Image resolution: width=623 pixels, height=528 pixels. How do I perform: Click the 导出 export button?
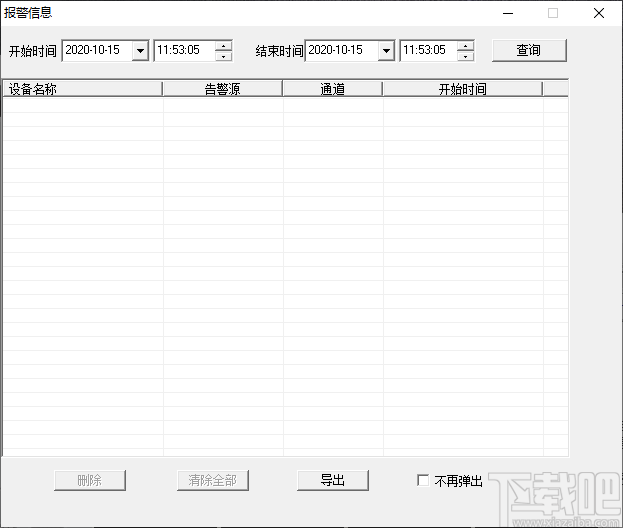(333, 480)
